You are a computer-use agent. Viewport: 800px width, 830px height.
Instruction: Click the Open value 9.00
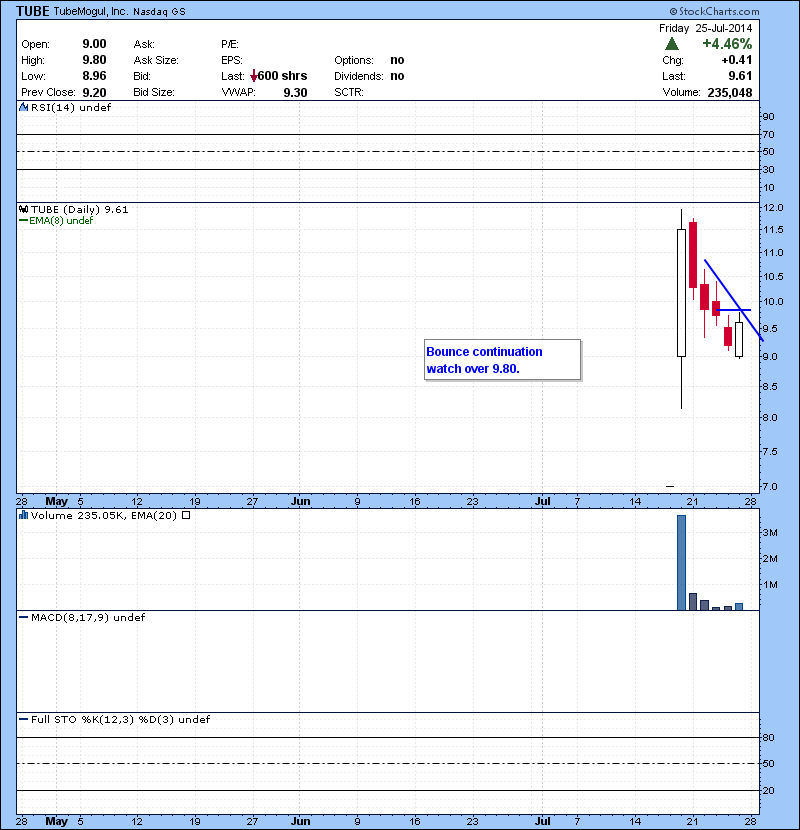(x=94, y=44)
